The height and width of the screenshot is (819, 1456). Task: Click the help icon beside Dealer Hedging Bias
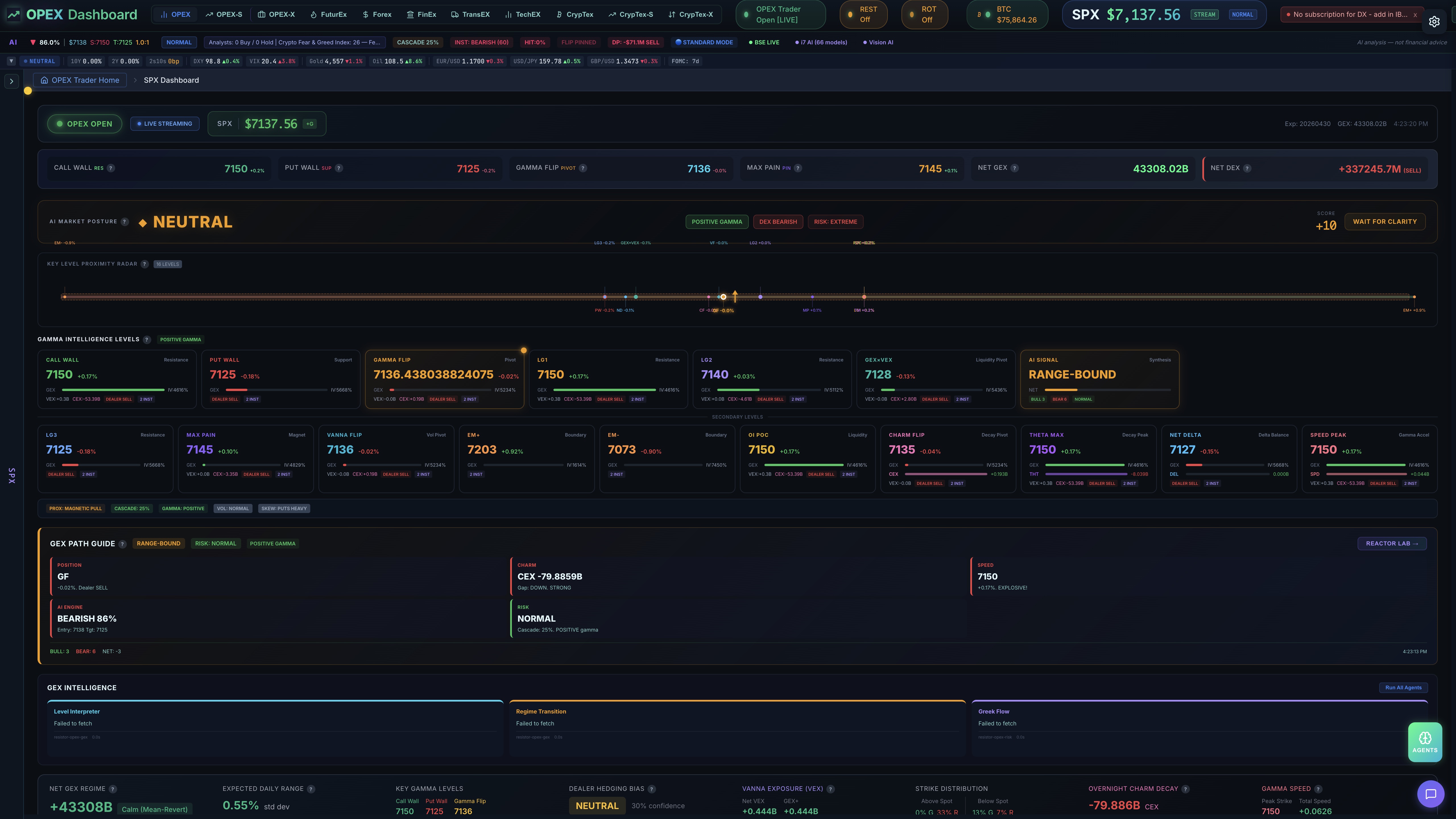652,789
